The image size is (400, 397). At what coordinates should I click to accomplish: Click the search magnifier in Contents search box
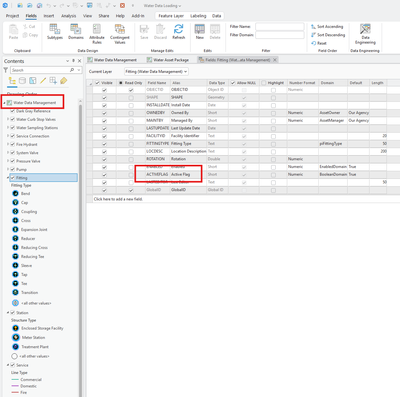pyautogui.click(x=72, y=70)
